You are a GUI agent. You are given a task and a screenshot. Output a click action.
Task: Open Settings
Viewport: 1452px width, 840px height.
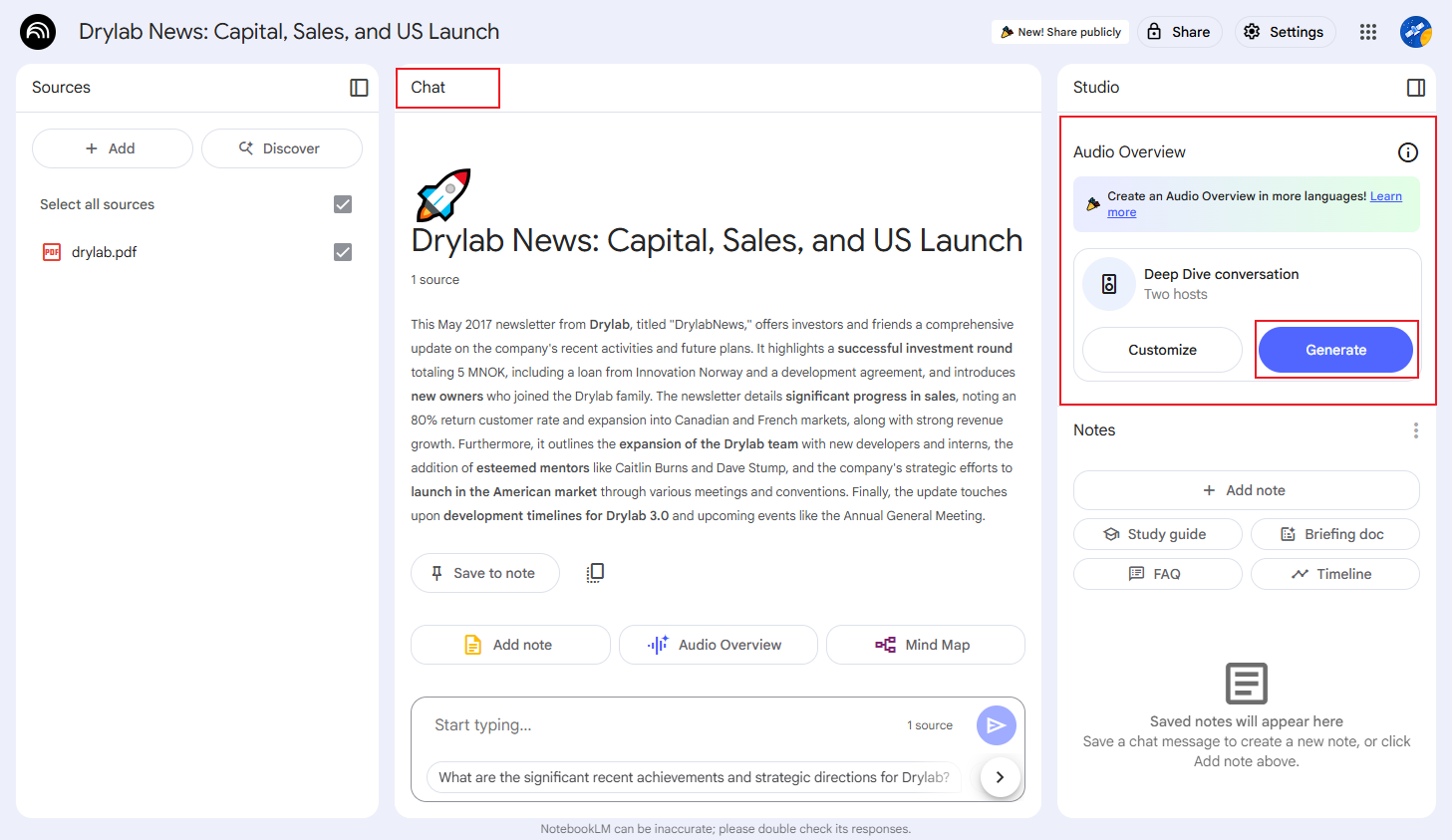point(1285,32)
